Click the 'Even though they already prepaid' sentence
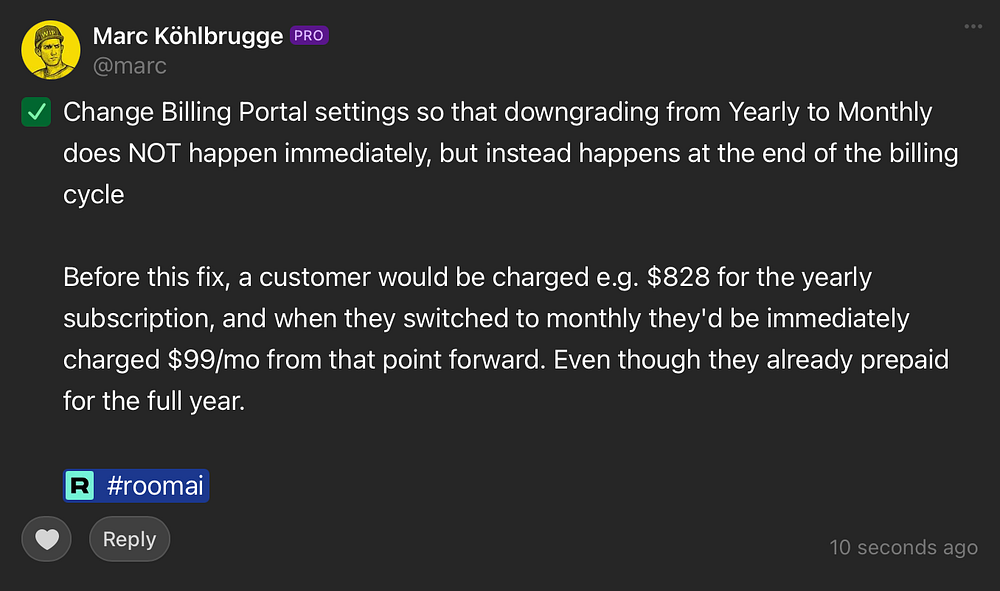The image size is (1000, 591). (x=751, y=360)
